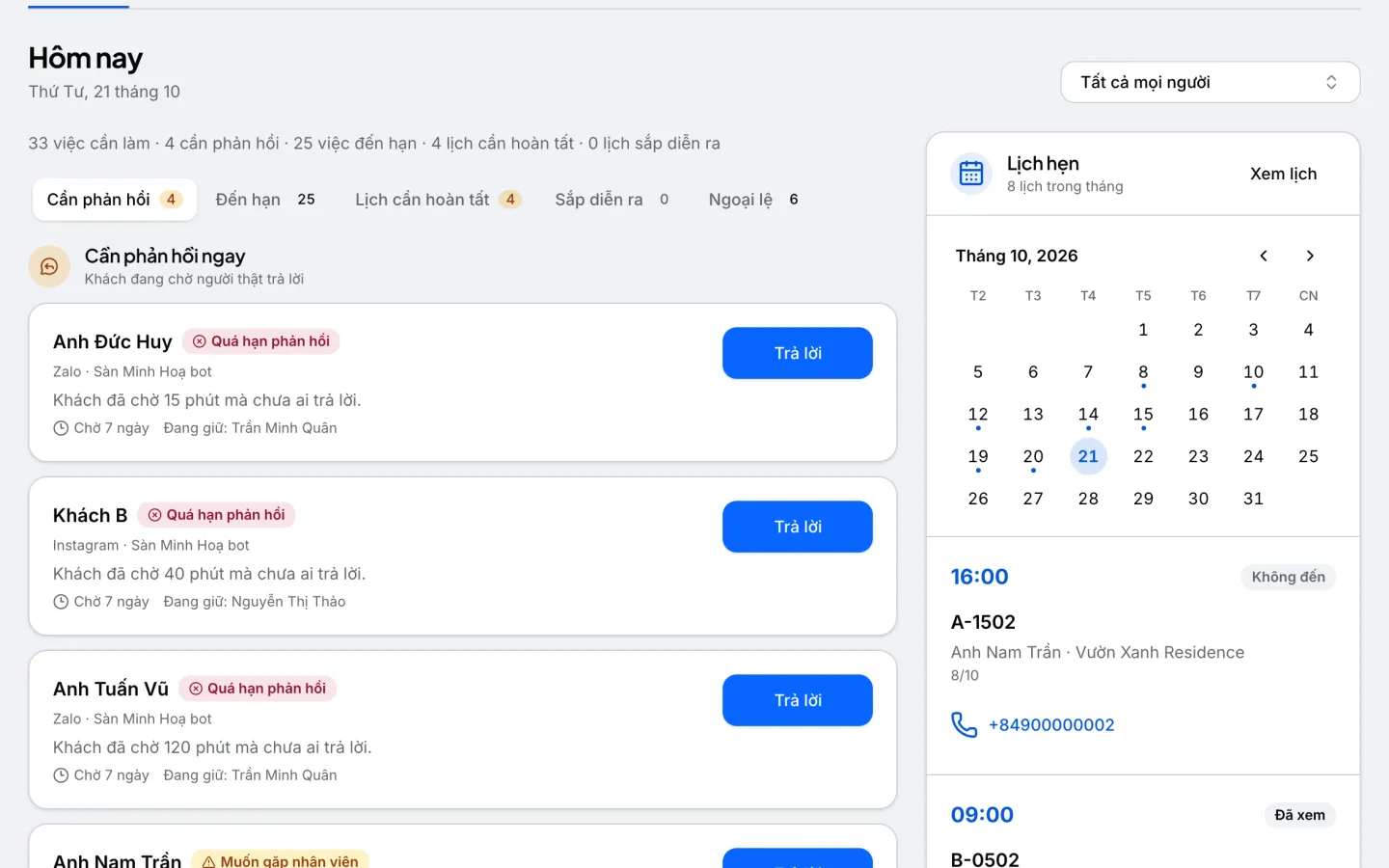Viewport: 1389px width, 868px height.
Task: Click the 16:00 appointment time
Action: pos(979,577)
